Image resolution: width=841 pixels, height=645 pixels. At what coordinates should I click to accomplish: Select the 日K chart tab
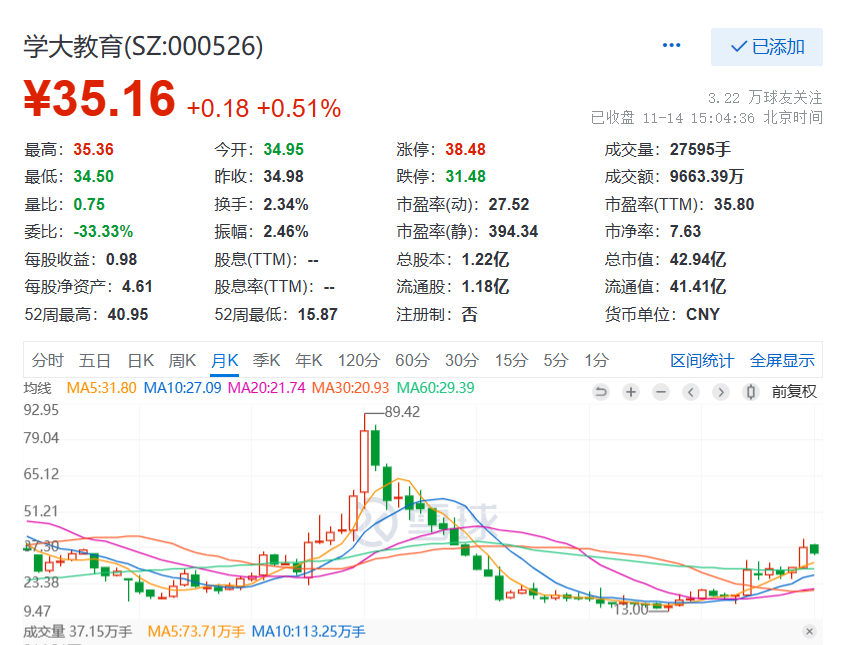click(x=140, y=361)
